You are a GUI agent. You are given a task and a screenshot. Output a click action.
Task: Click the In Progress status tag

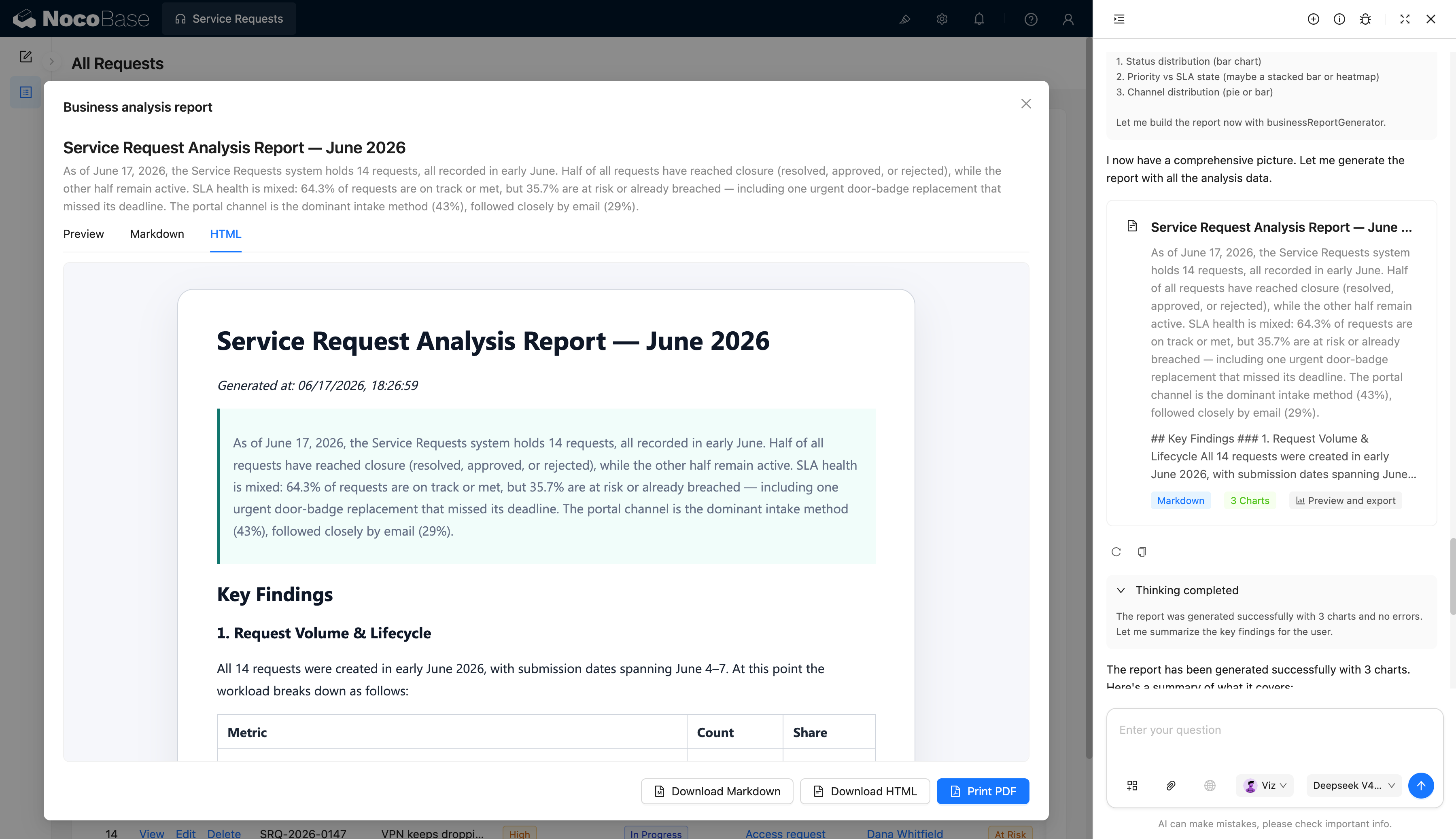pos(656,833)
